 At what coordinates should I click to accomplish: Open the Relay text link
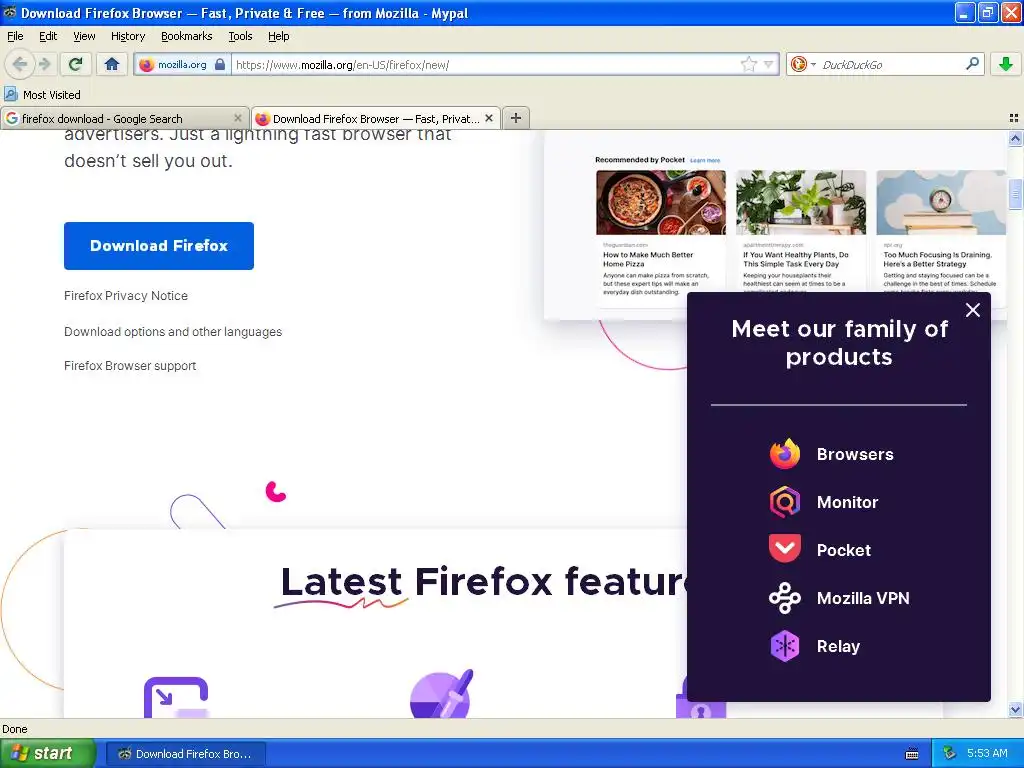coord(838,647)
